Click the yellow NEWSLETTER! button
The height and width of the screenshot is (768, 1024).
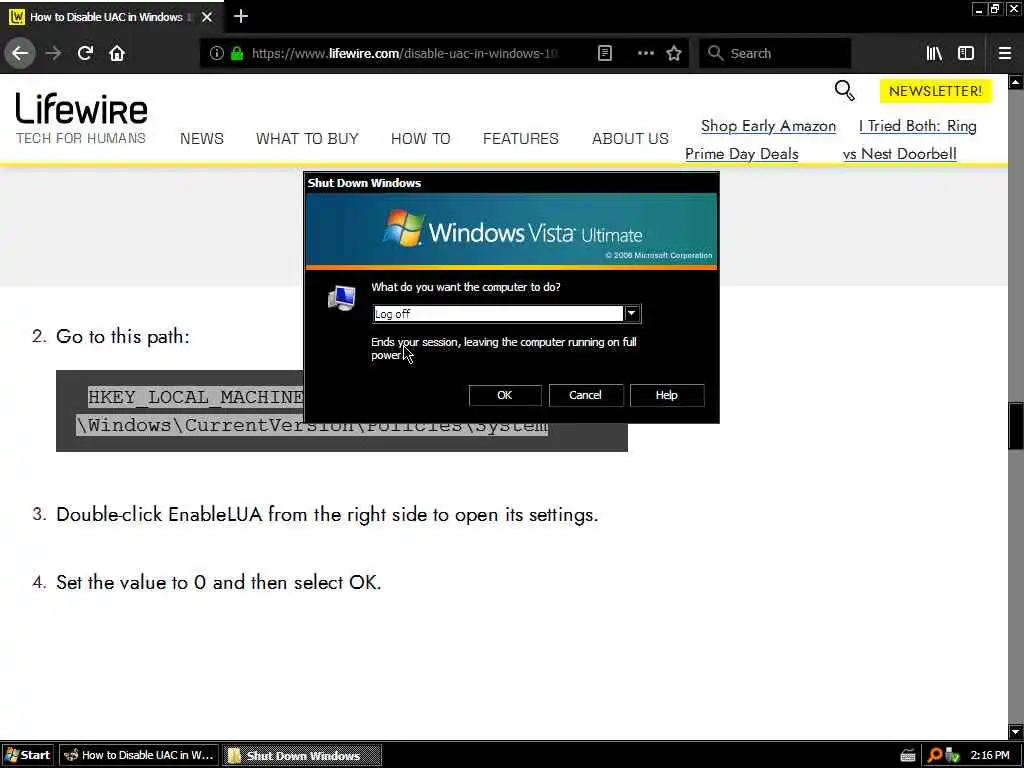[x=935, y=91]
